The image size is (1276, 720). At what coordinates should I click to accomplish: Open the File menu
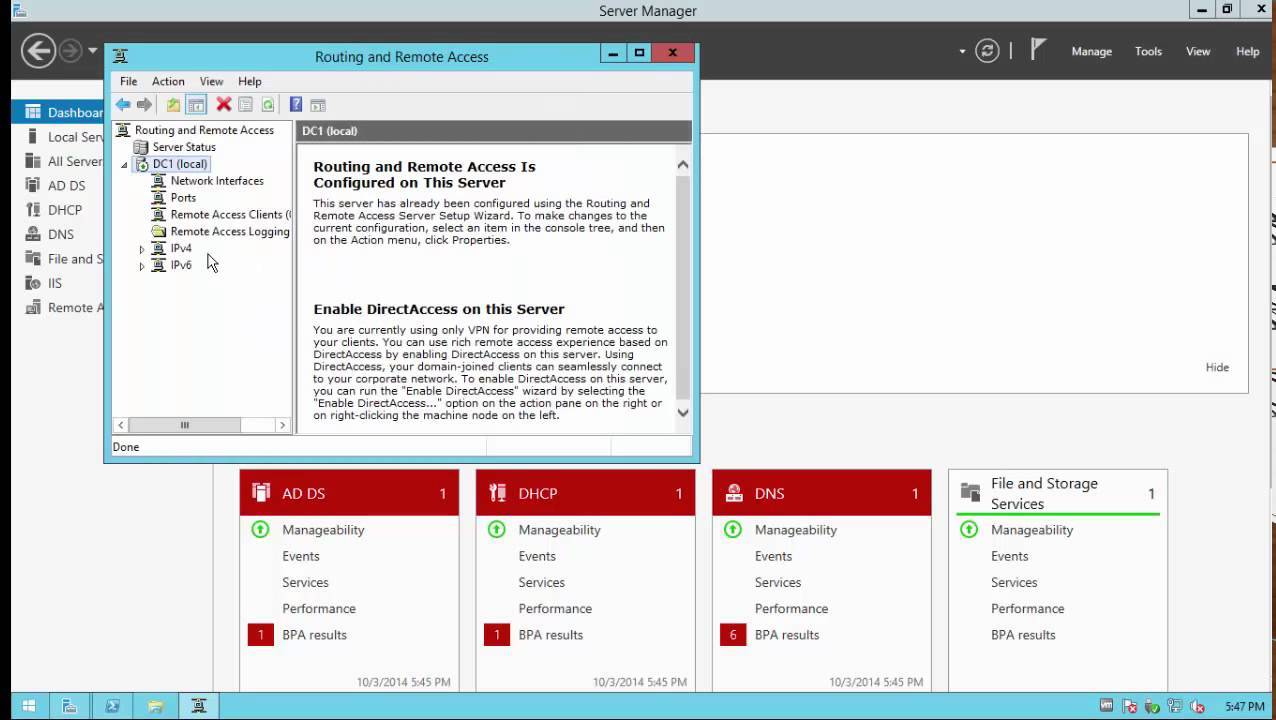click(x=129, y=81)
